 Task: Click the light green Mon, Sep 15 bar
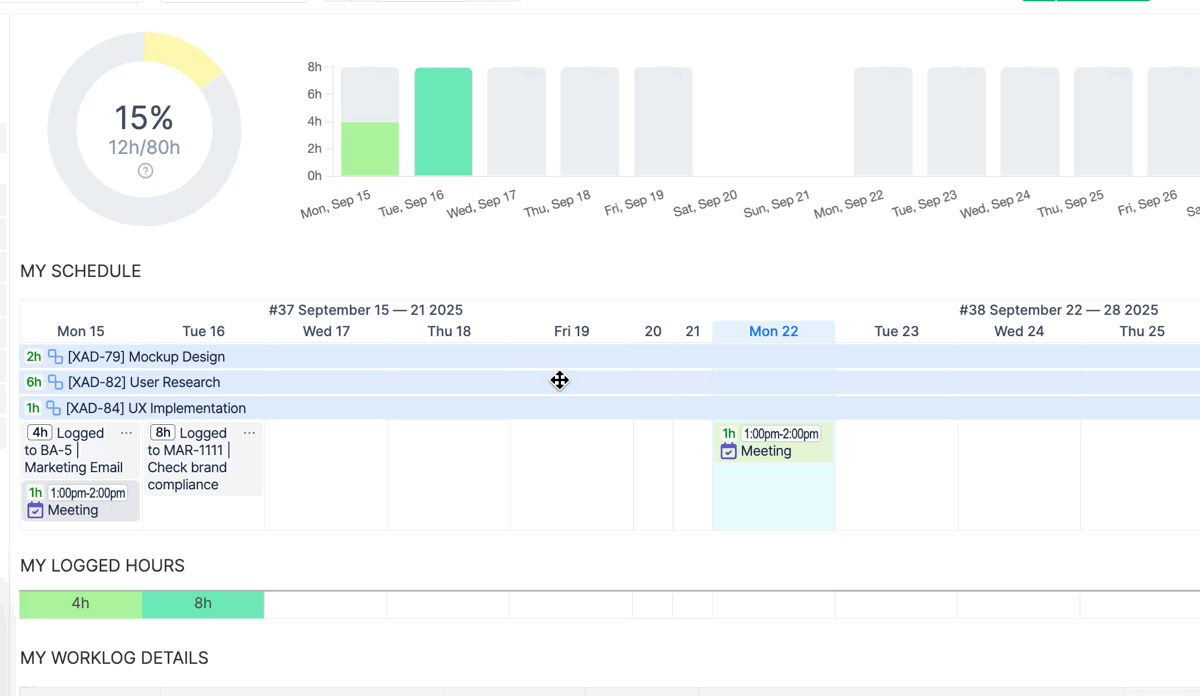pyautogui.click(x=370, y=149)
